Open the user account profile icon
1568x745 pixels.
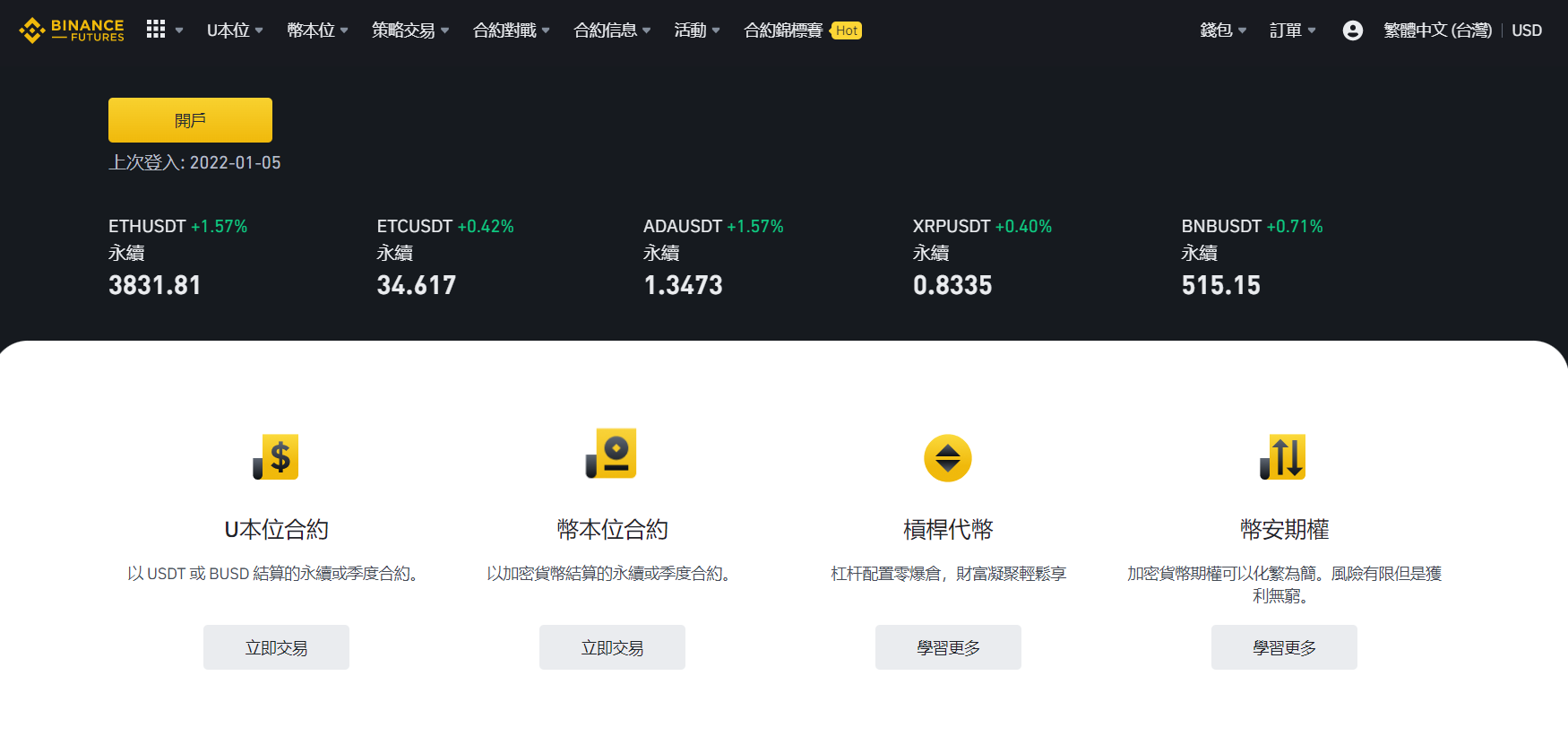click(1353, 30)
